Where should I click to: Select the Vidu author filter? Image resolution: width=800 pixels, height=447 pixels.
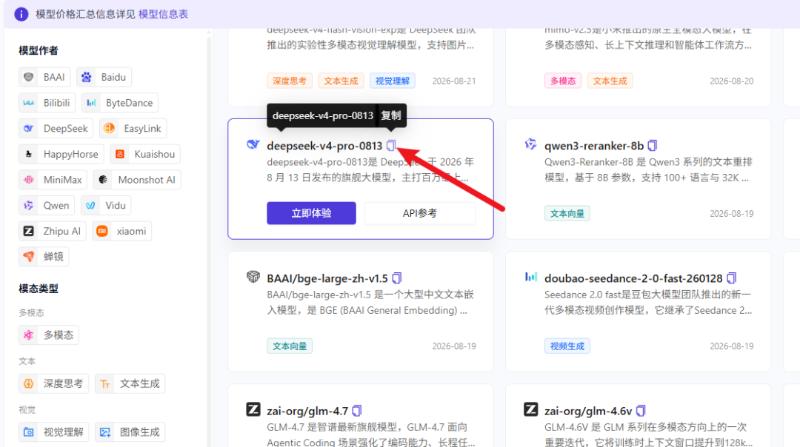tap(106, 205)
